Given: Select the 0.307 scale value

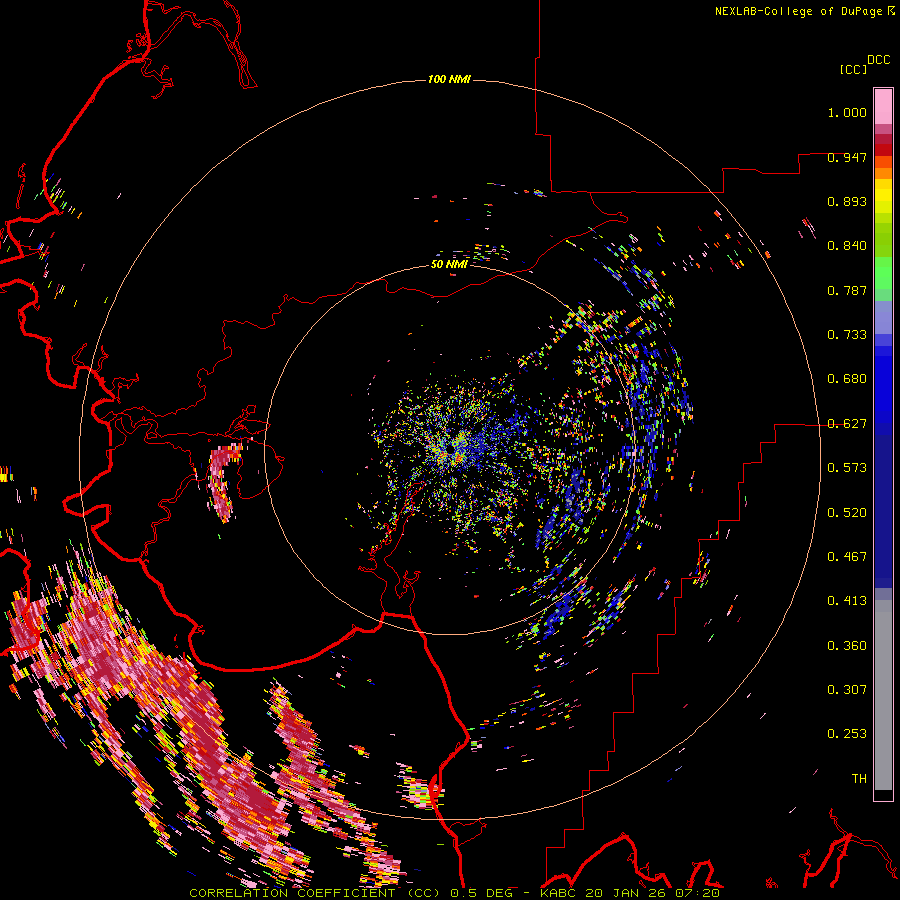Looking at the screenshot, I should pyautogui.click(x=847, y=690).
